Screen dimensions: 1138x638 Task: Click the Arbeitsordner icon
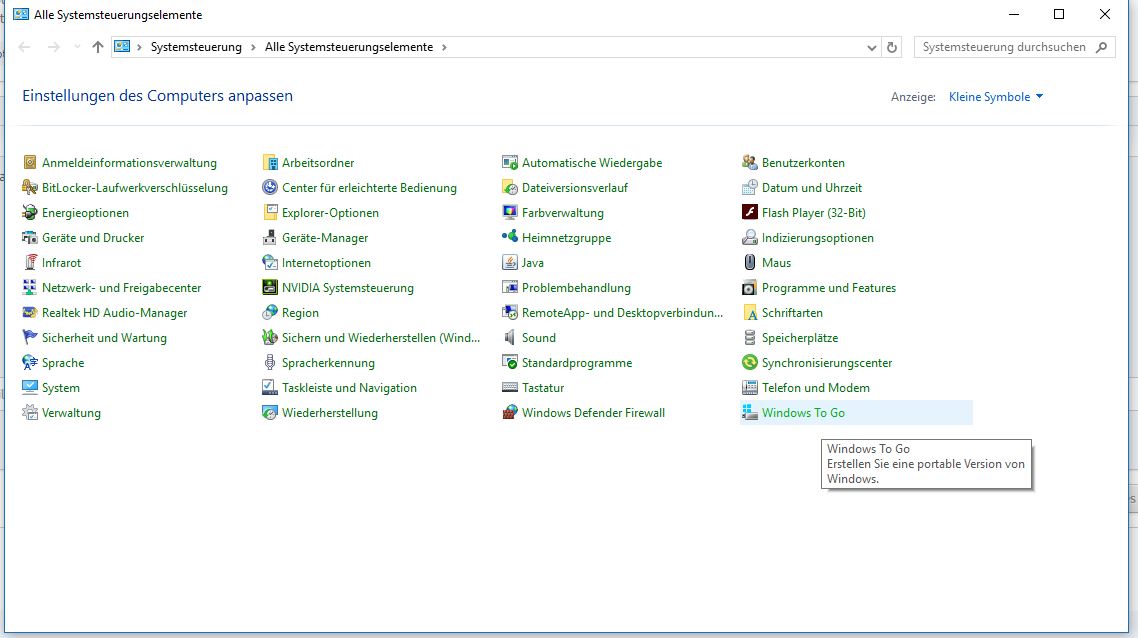270,163
